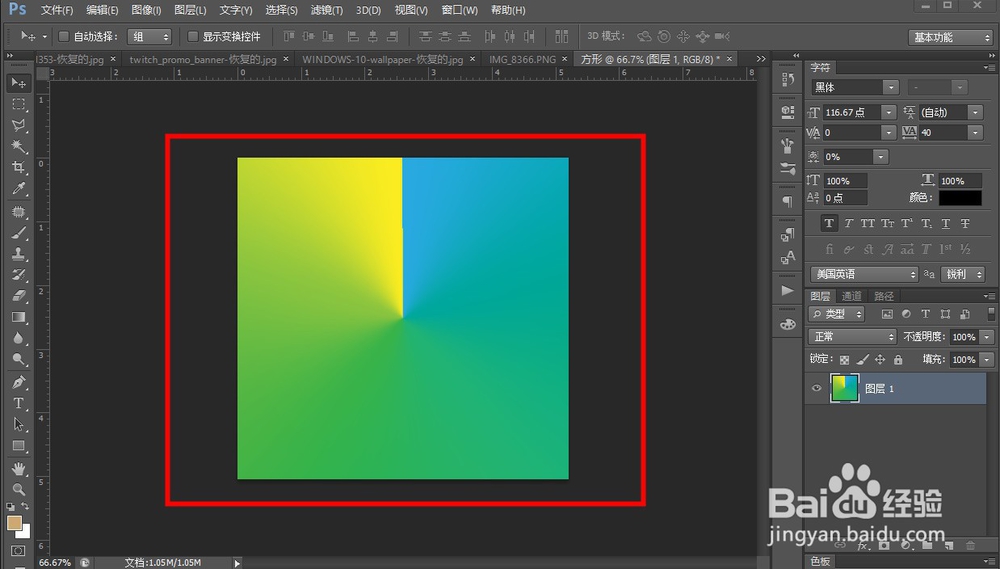1000x569 pixels.
Task: Open the 滤镜(T) menu
Action: (x=327, y=10)
